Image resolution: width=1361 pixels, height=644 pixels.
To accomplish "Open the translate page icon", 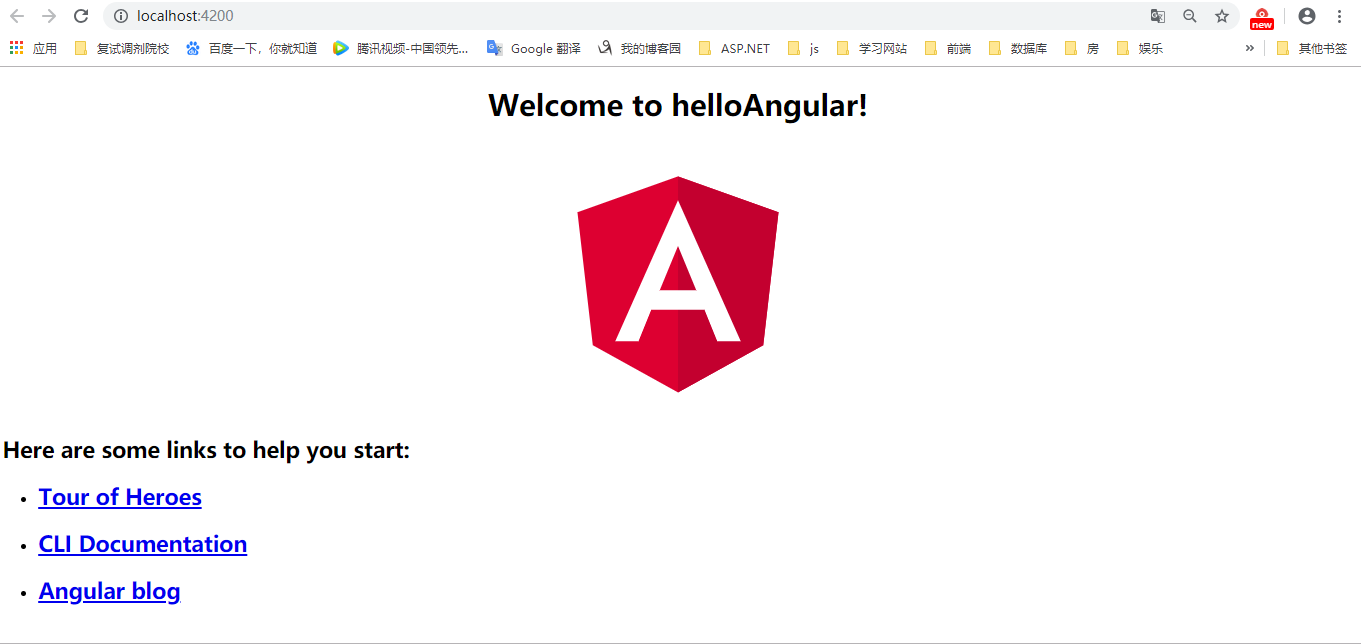I will click(x=1158, y=16).
